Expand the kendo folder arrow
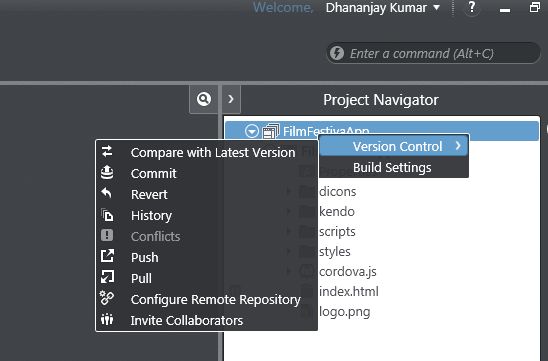Screen dimensions: 548x361 tap(288, 211)
